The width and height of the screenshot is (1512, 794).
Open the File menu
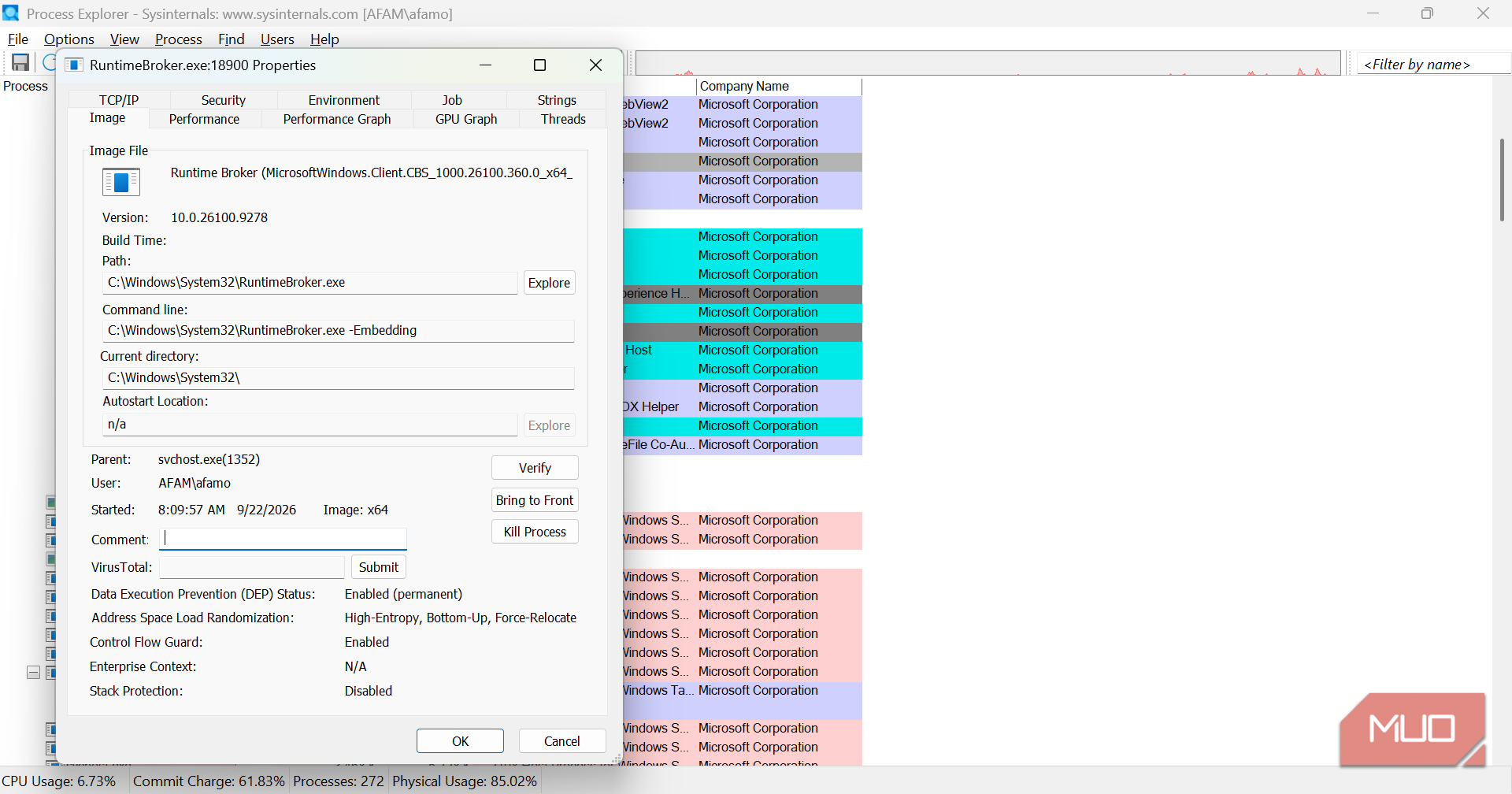[18, 39]
